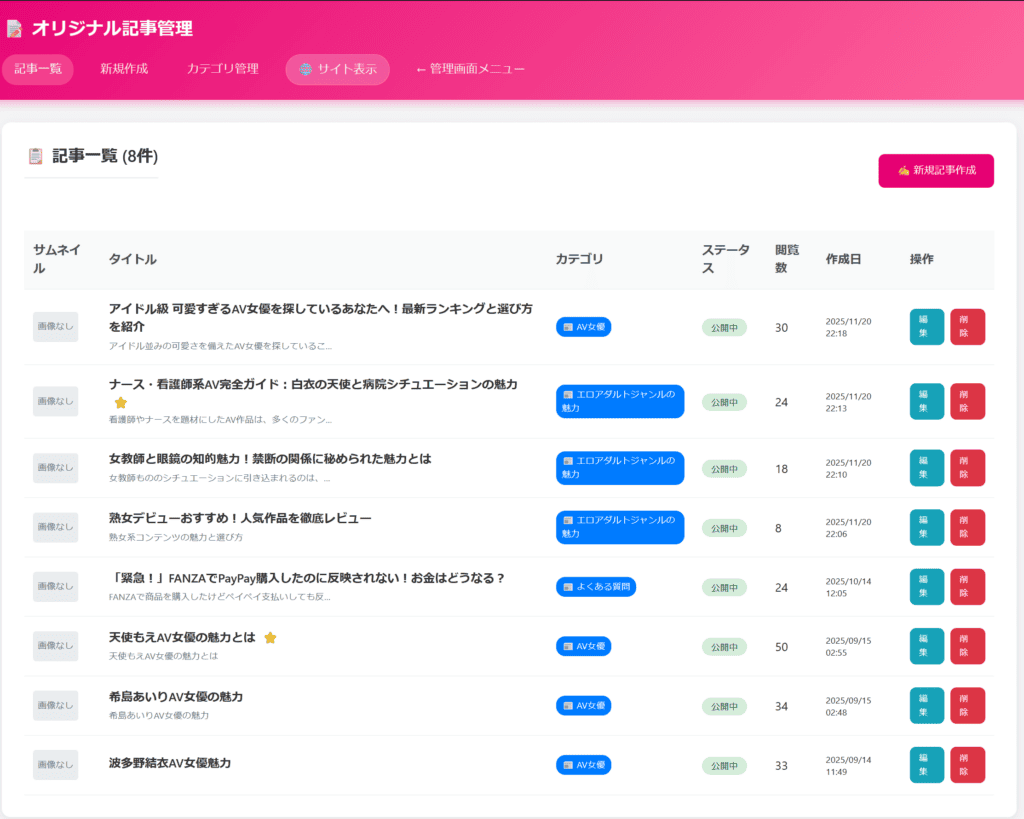The image size is (1024, 819).
Task: Click the clipboard icon next to 記事一覧 heading
Action: 36,156
